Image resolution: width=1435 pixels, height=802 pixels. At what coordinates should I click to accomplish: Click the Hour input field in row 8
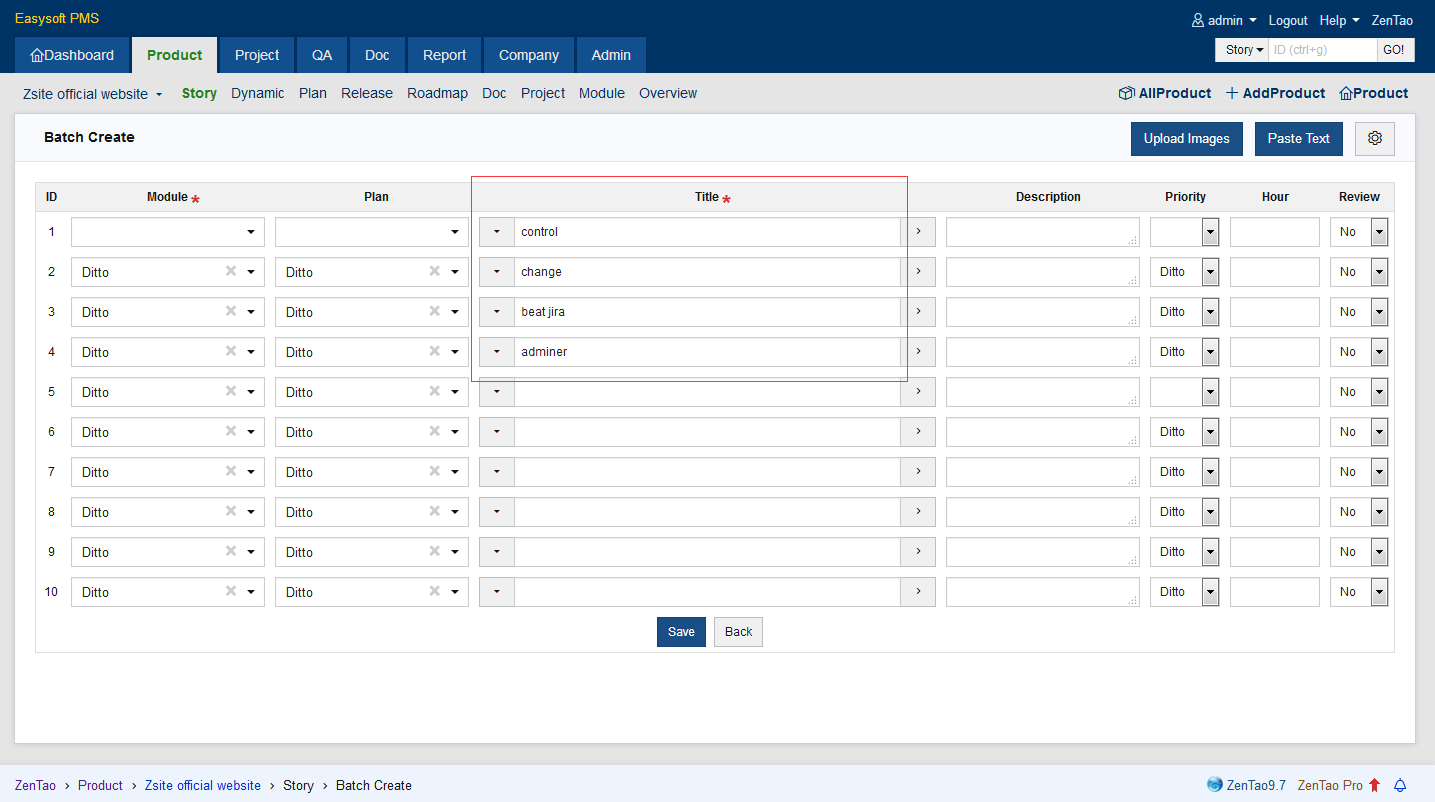pyautogui.click(x=1274, y=512)
